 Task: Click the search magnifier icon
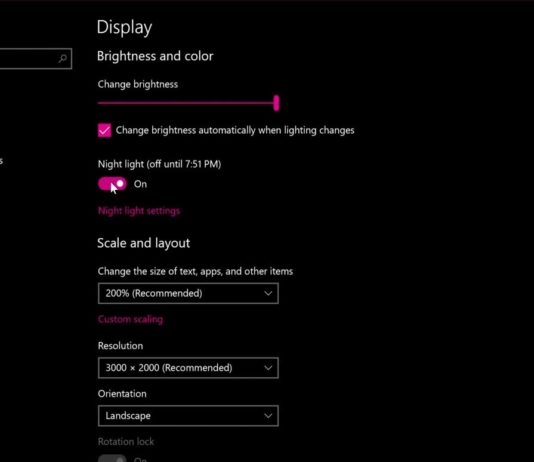62,59
